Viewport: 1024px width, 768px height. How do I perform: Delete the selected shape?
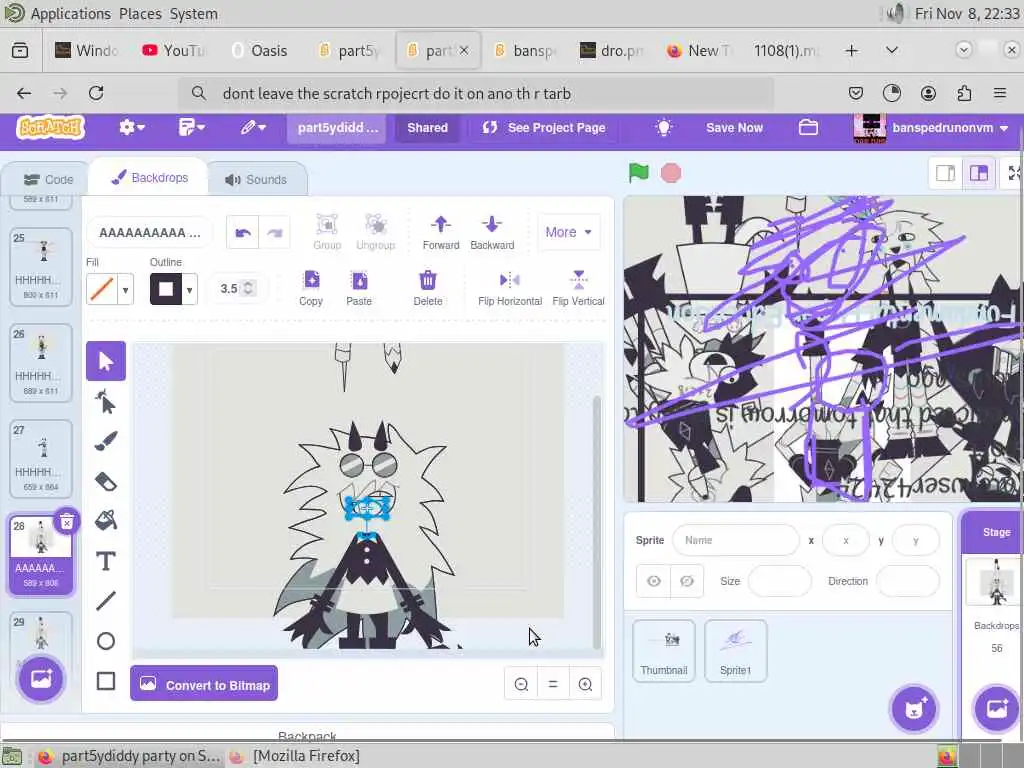pyautogui.click(x=428, y=288)
